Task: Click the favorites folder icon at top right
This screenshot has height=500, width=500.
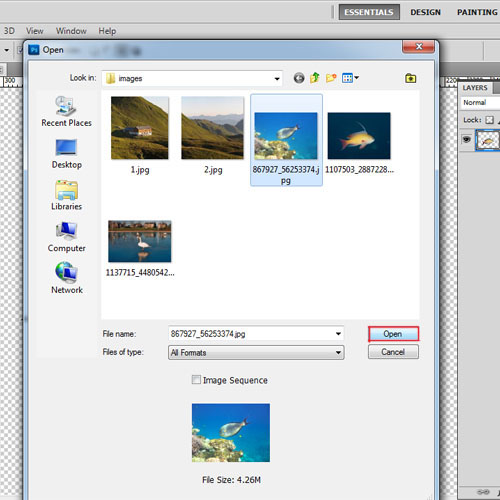Action: pos(410,78)
